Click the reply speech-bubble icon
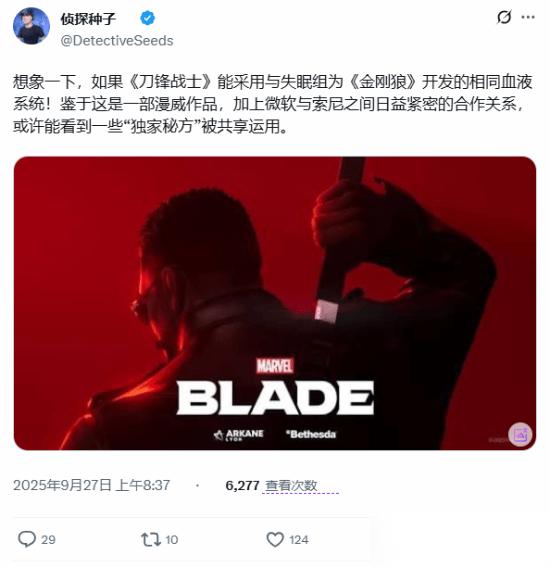 tap(27, 539)
